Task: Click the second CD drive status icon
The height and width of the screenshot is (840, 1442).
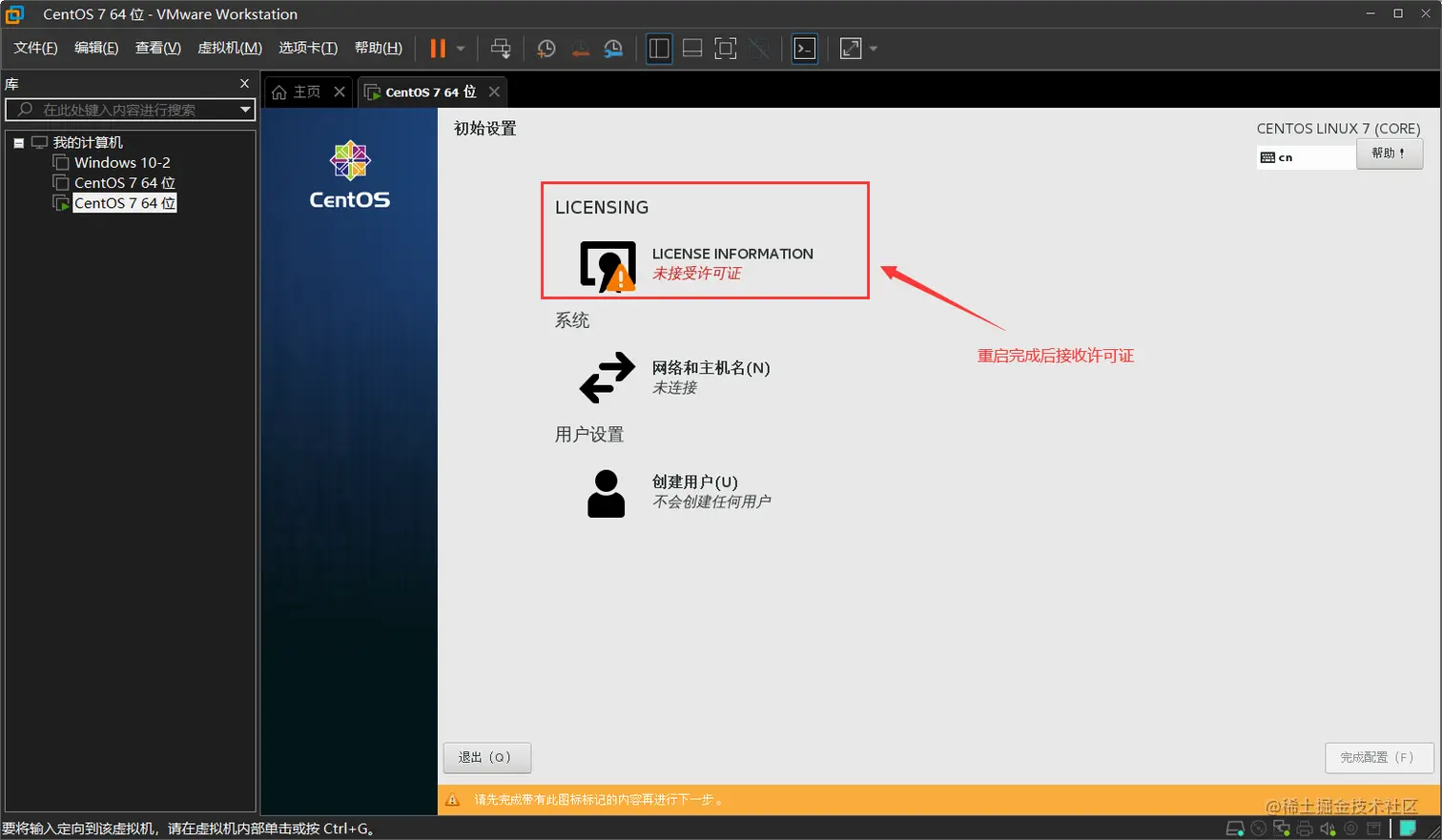Action: pos(1350,829)
